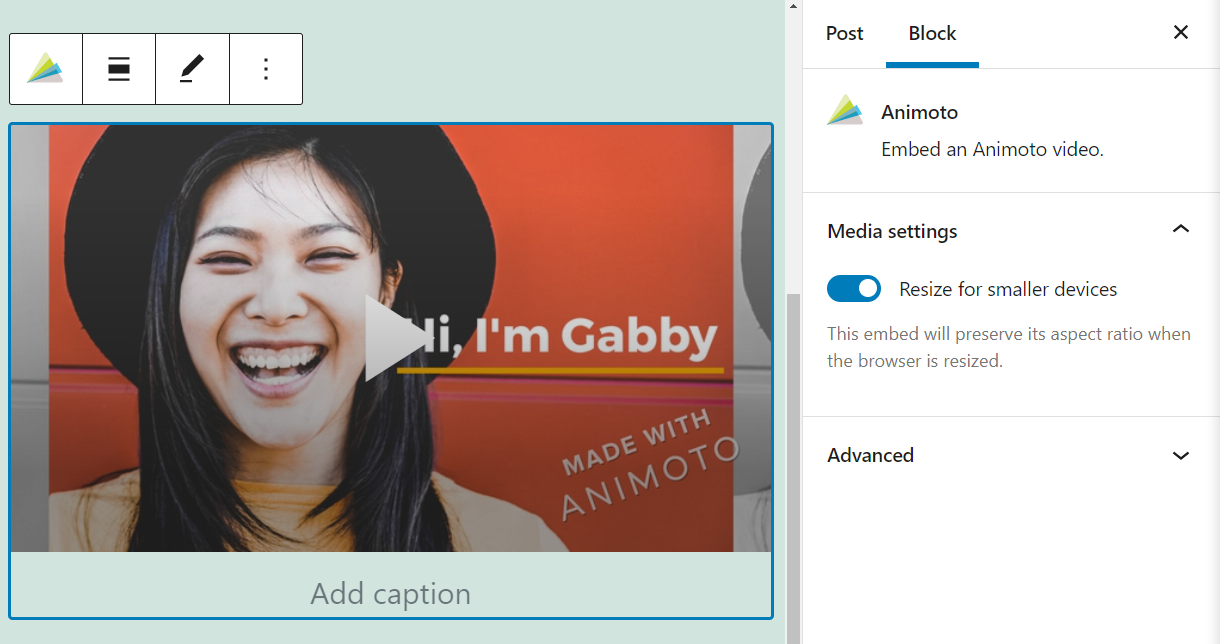Open the alignment options in block toolbar
Screen dimensions: 1220x644
pos(118,69)
